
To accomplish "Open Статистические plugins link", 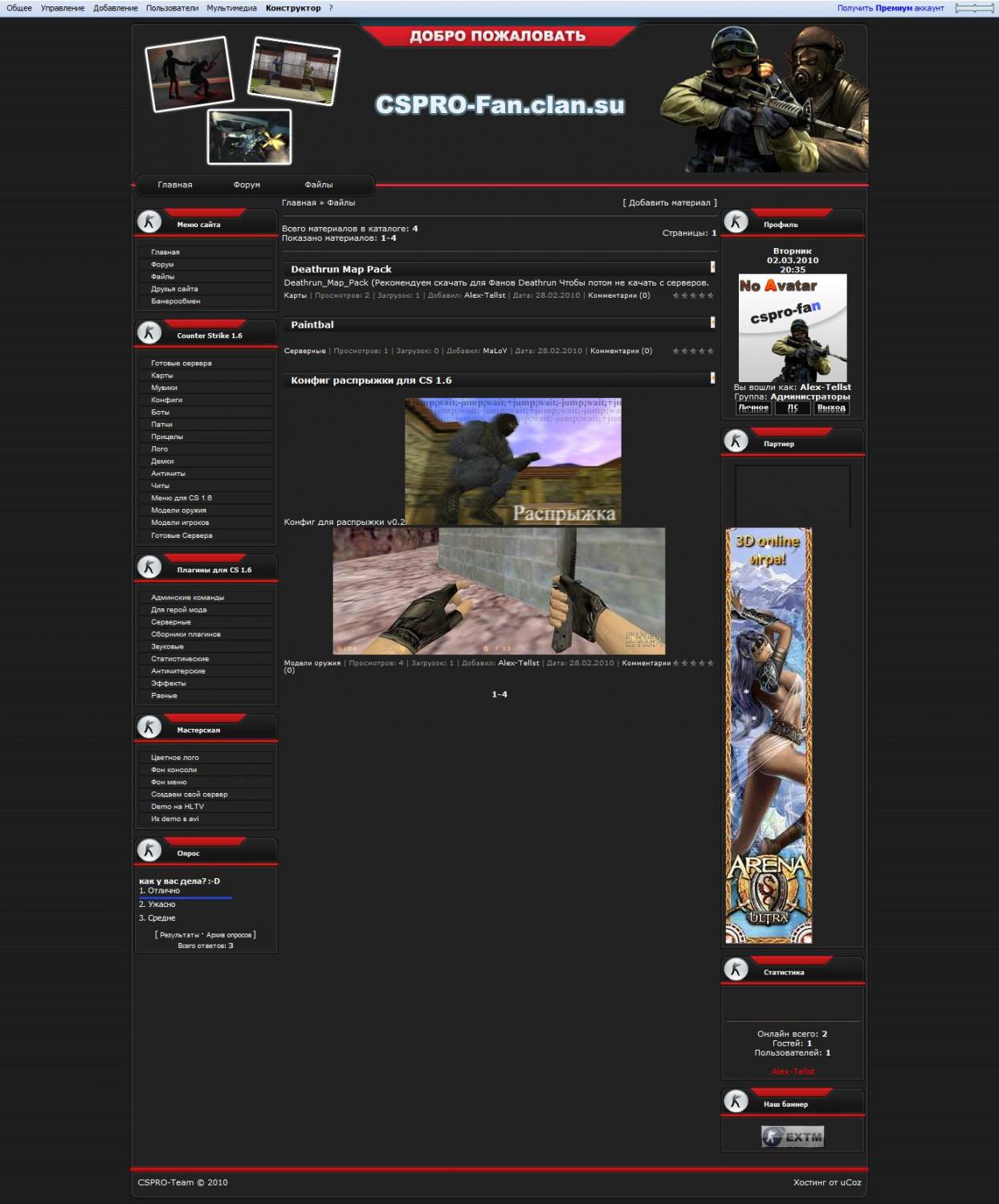I will coord(180,659).
